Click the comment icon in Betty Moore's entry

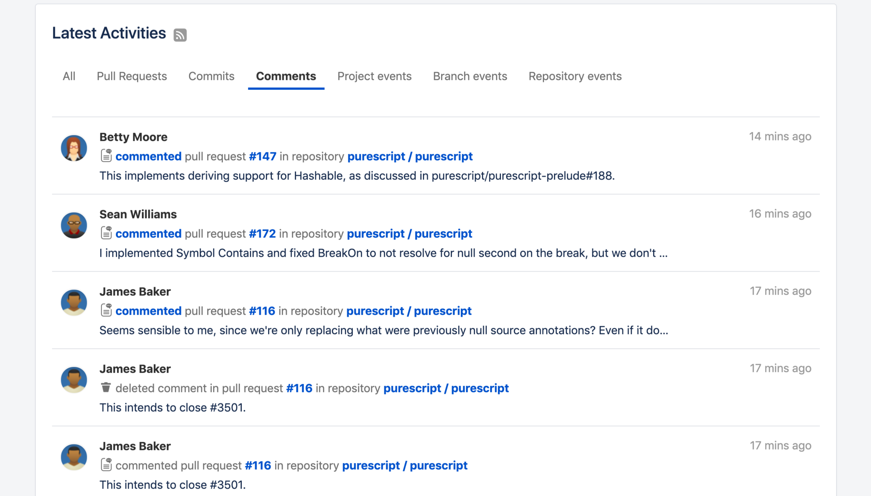point(106,156)
